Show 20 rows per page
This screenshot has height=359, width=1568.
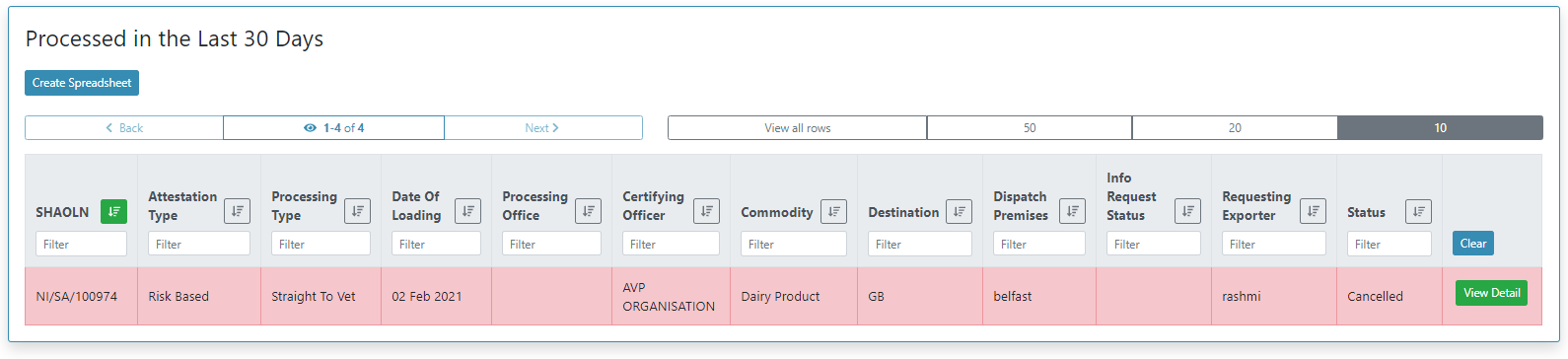1235,128
